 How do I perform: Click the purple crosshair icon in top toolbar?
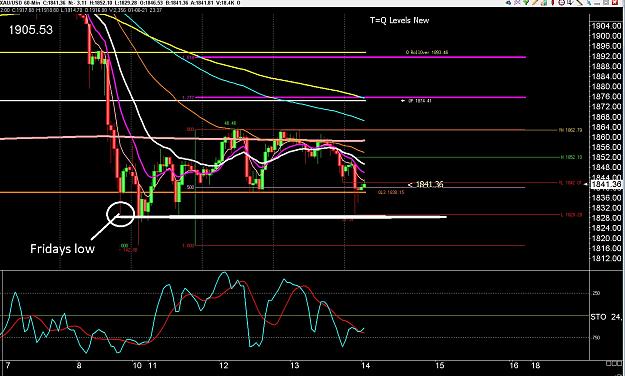517,2
